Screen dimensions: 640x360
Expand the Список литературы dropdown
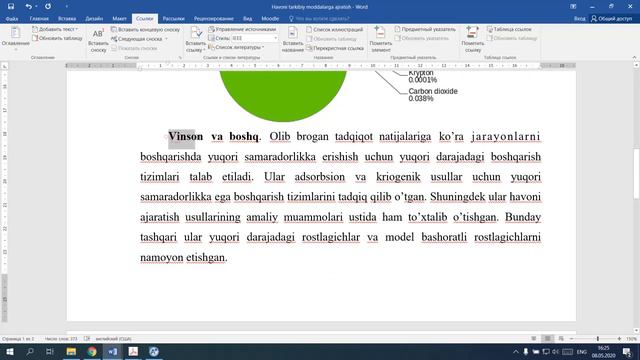click(236, 47)
